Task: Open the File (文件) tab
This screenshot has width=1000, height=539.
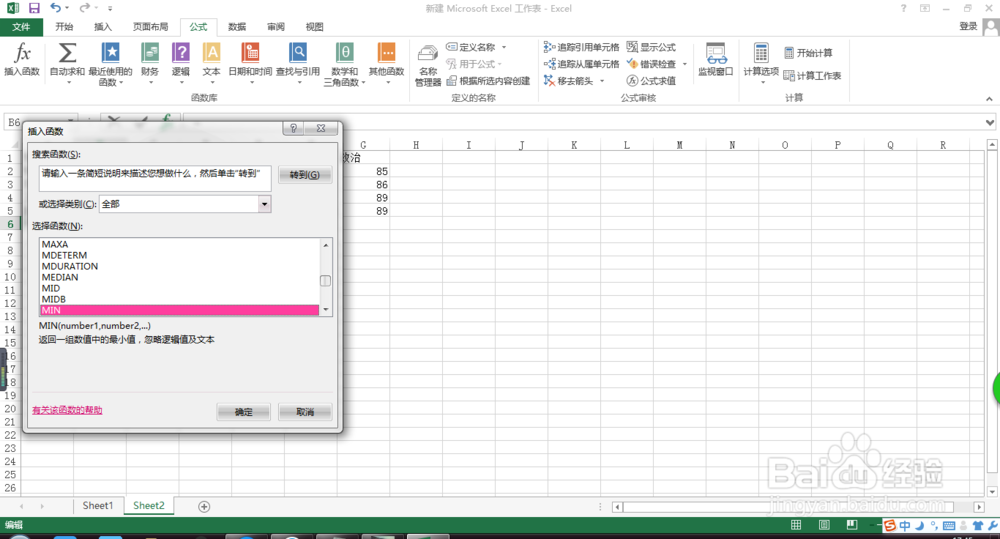Action: [21, 27]
